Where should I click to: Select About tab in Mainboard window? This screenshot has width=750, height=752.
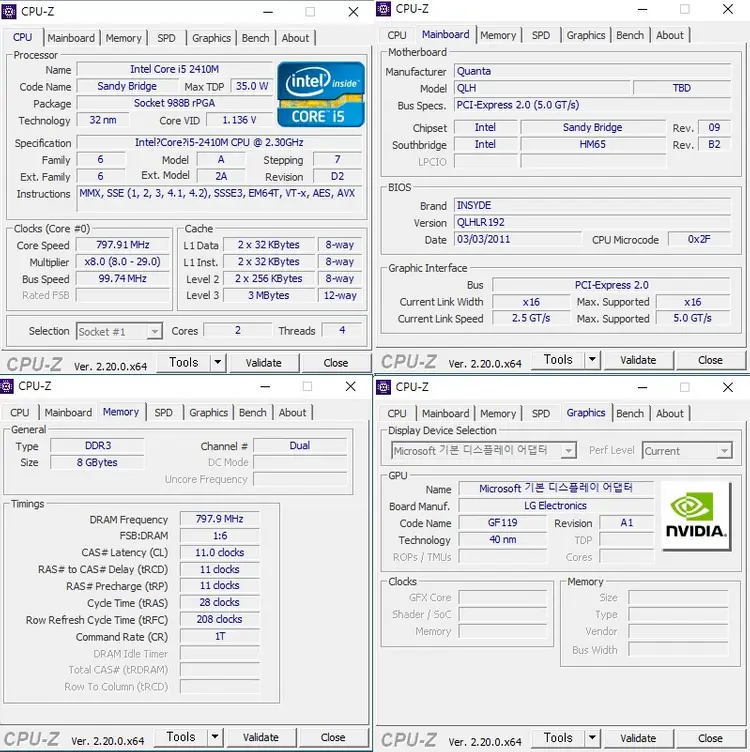click(669, 35)
